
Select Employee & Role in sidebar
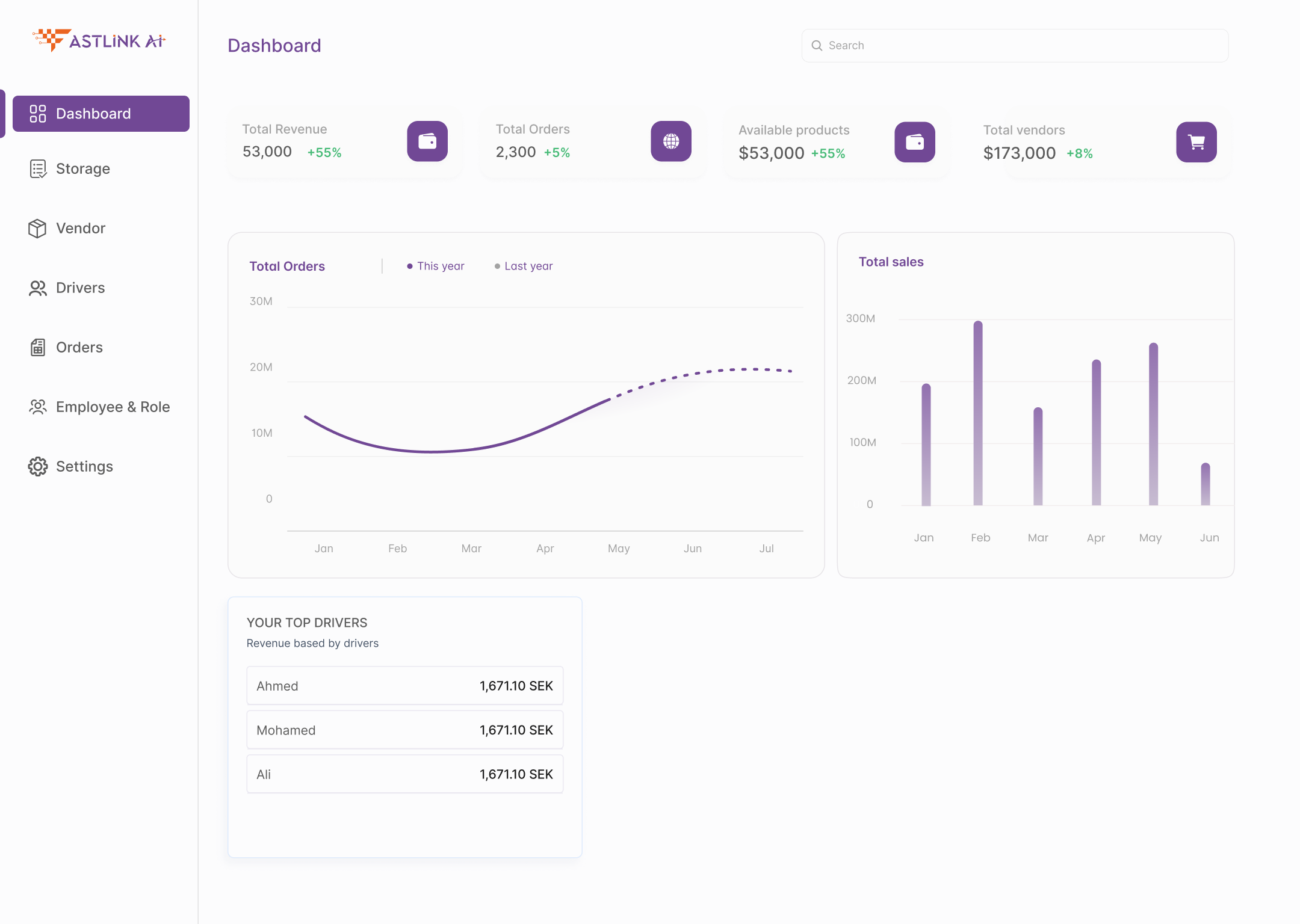[x=113, y=407]
